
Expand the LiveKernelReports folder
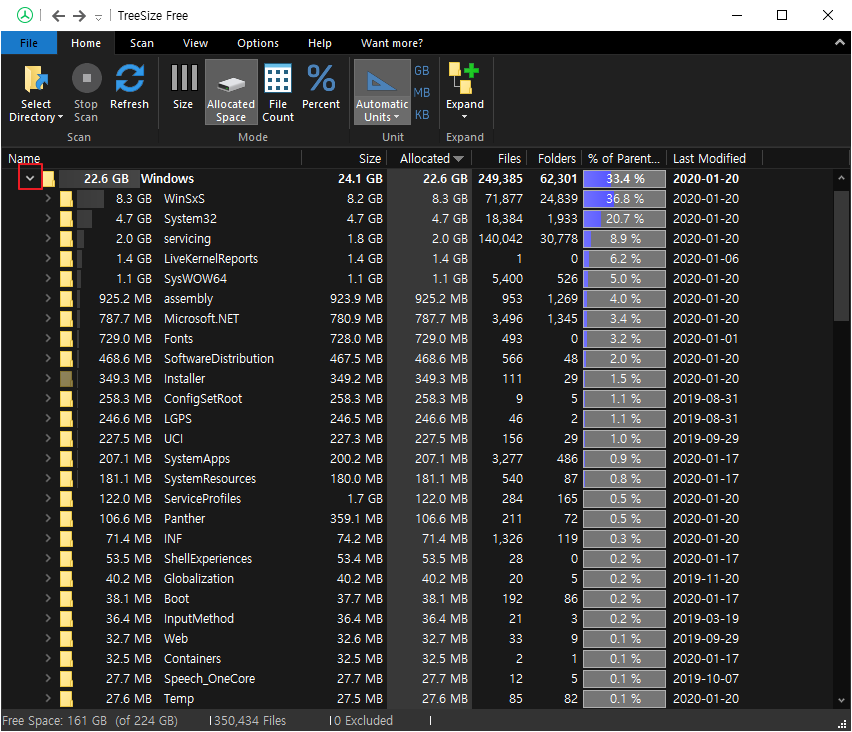48,258
